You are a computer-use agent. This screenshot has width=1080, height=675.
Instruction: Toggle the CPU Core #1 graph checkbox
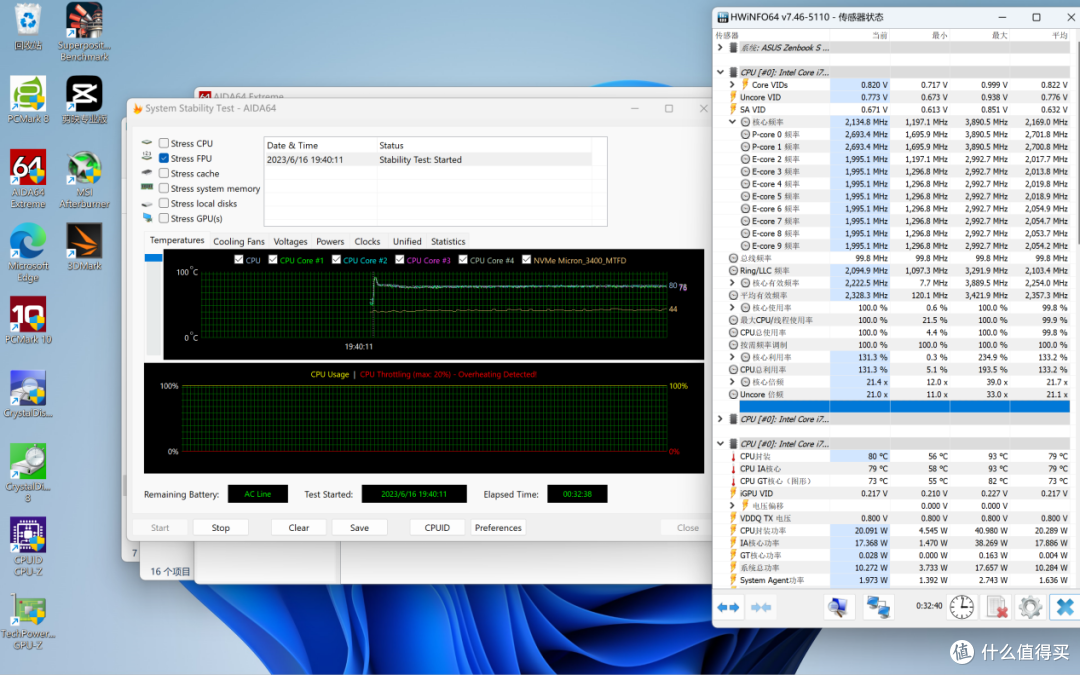[273, 260]
